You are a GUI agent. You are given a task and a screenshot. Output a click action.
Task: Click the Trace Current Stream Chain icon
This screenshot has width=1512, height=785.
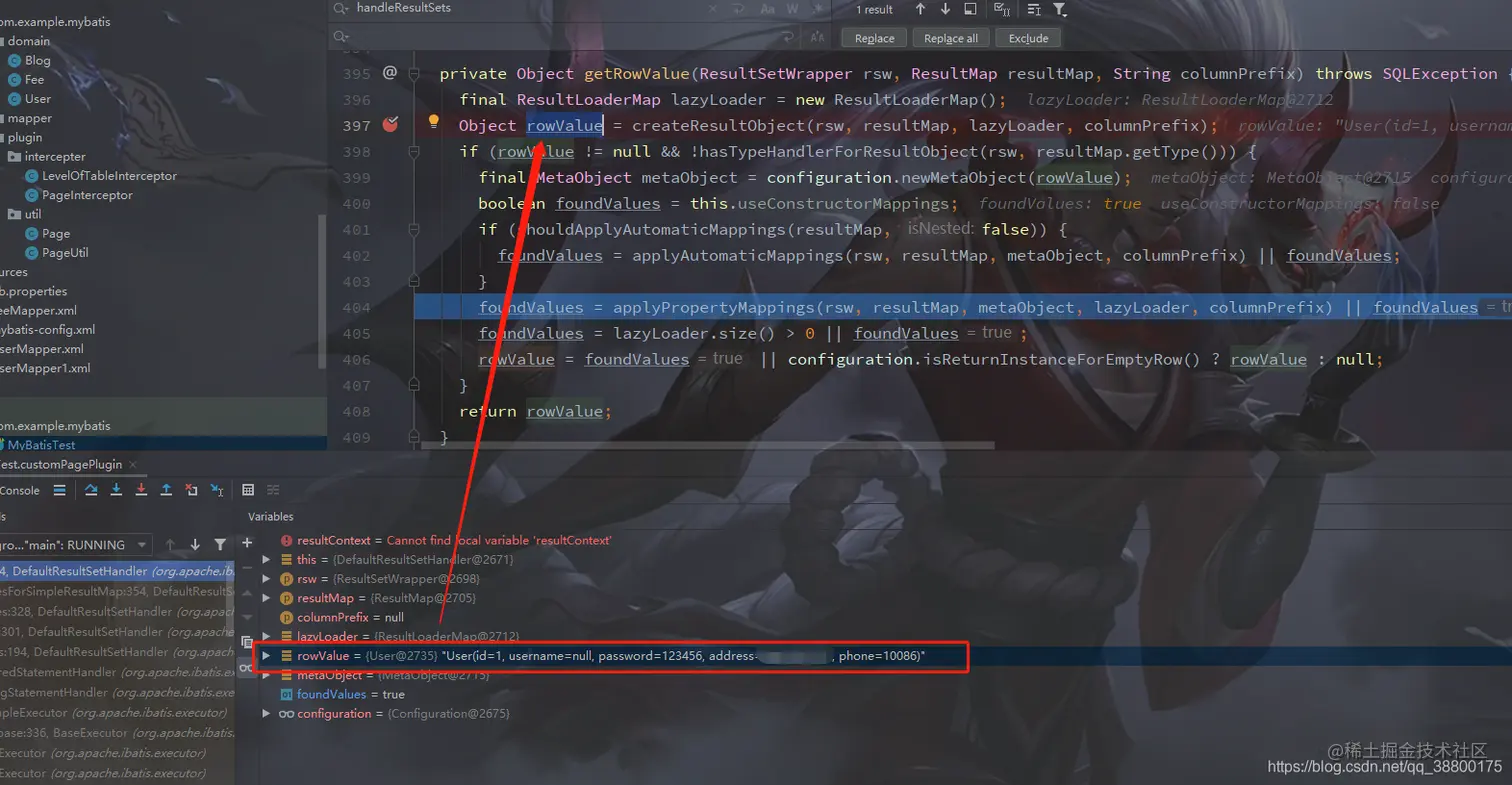pos(273,490)
